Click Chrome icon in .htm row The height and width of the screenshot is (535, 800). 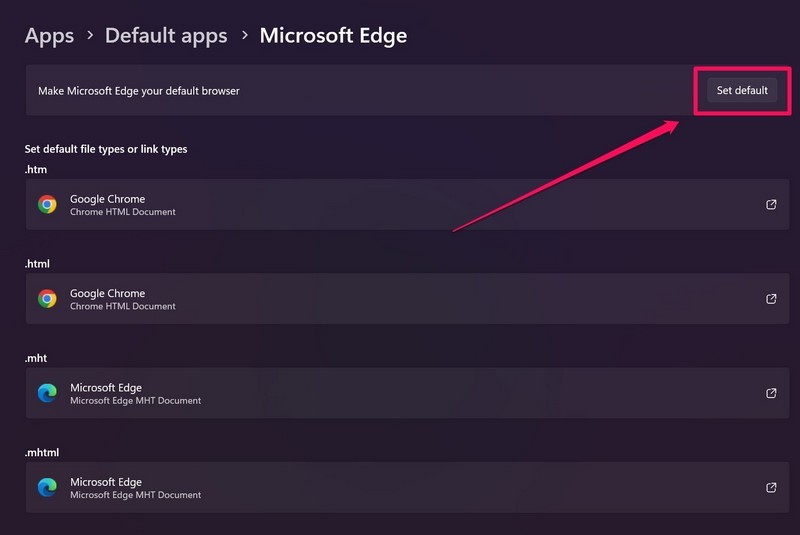(x=47, y=205)
